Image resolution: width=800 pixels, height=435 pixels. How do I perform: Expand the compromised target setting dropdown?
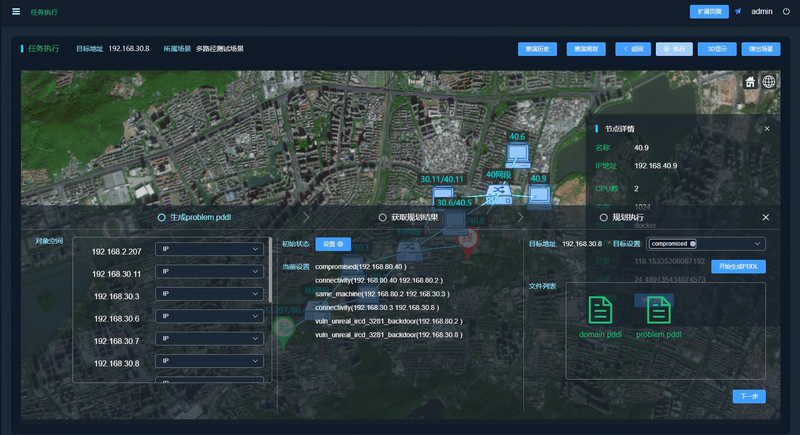tap(706, 244)
